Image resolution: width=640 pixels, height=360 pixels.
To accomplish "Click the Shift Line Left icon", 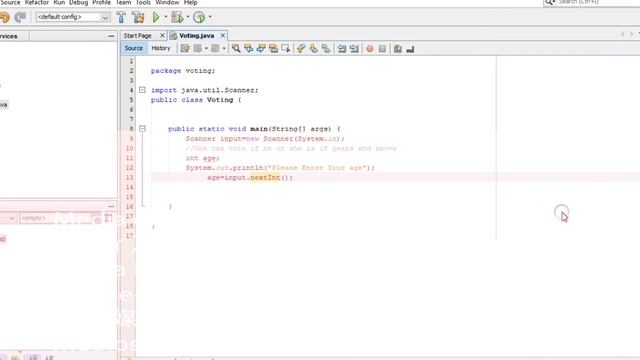I will 342,49.
